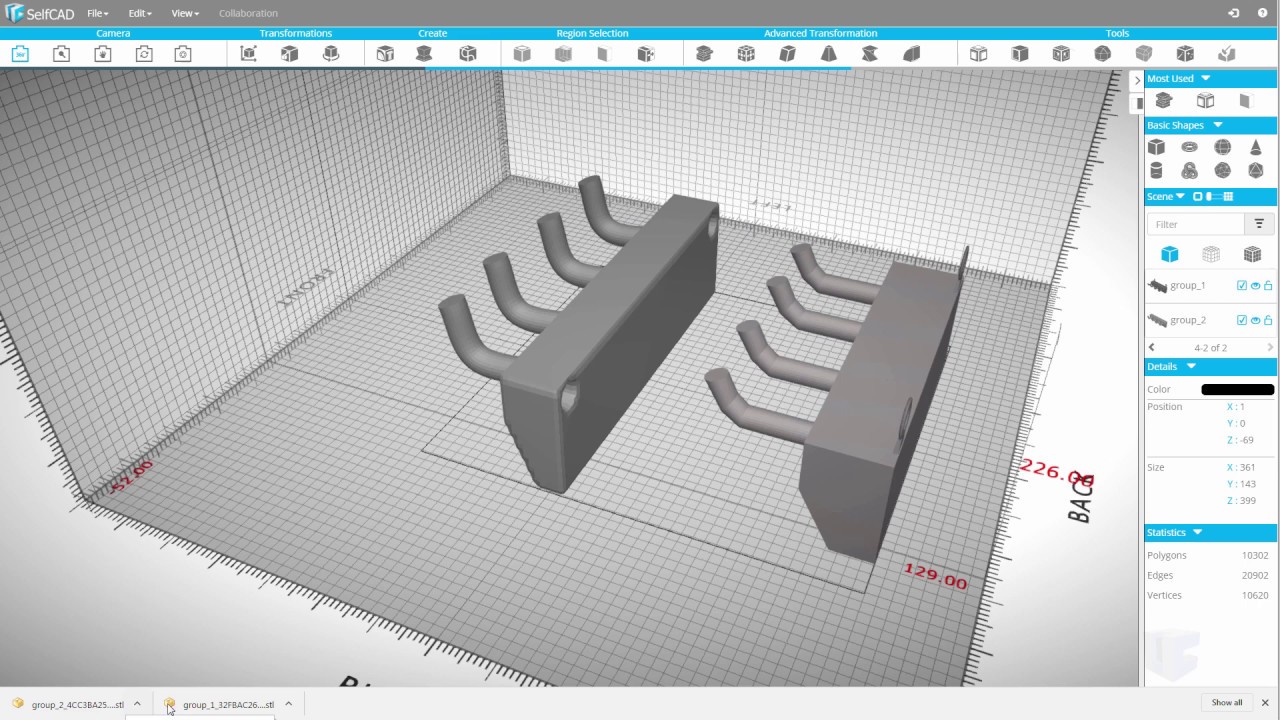Open the File menu
The height and width of the screenshot is (720, 1280).
click(x=97, y=14)
